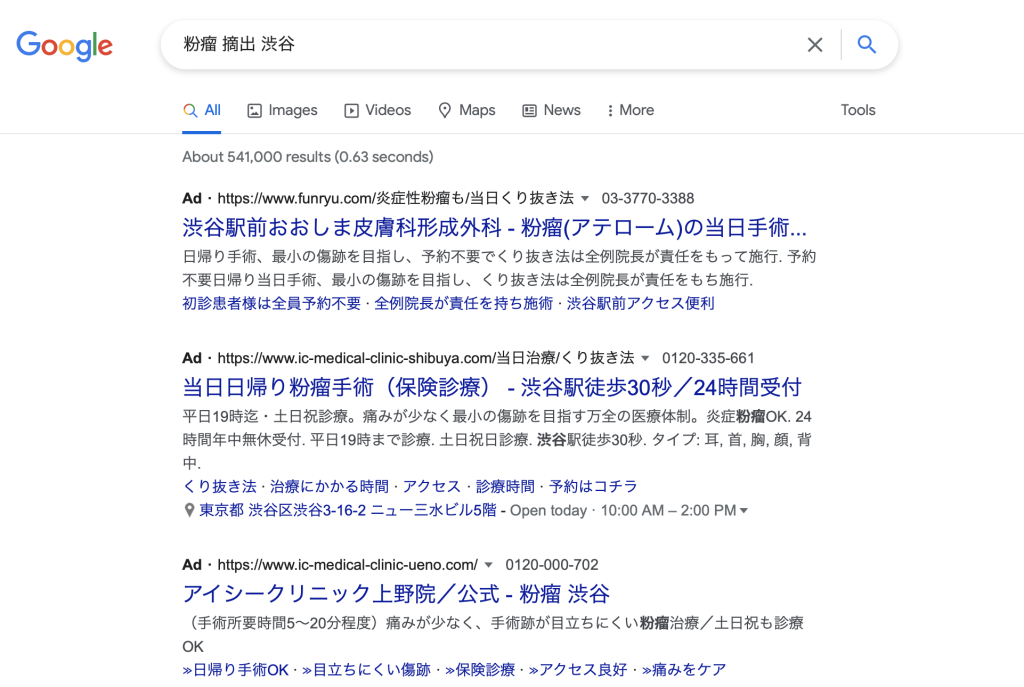Open the アクセス sitelink under the Shibuya clinic ad

432,487
